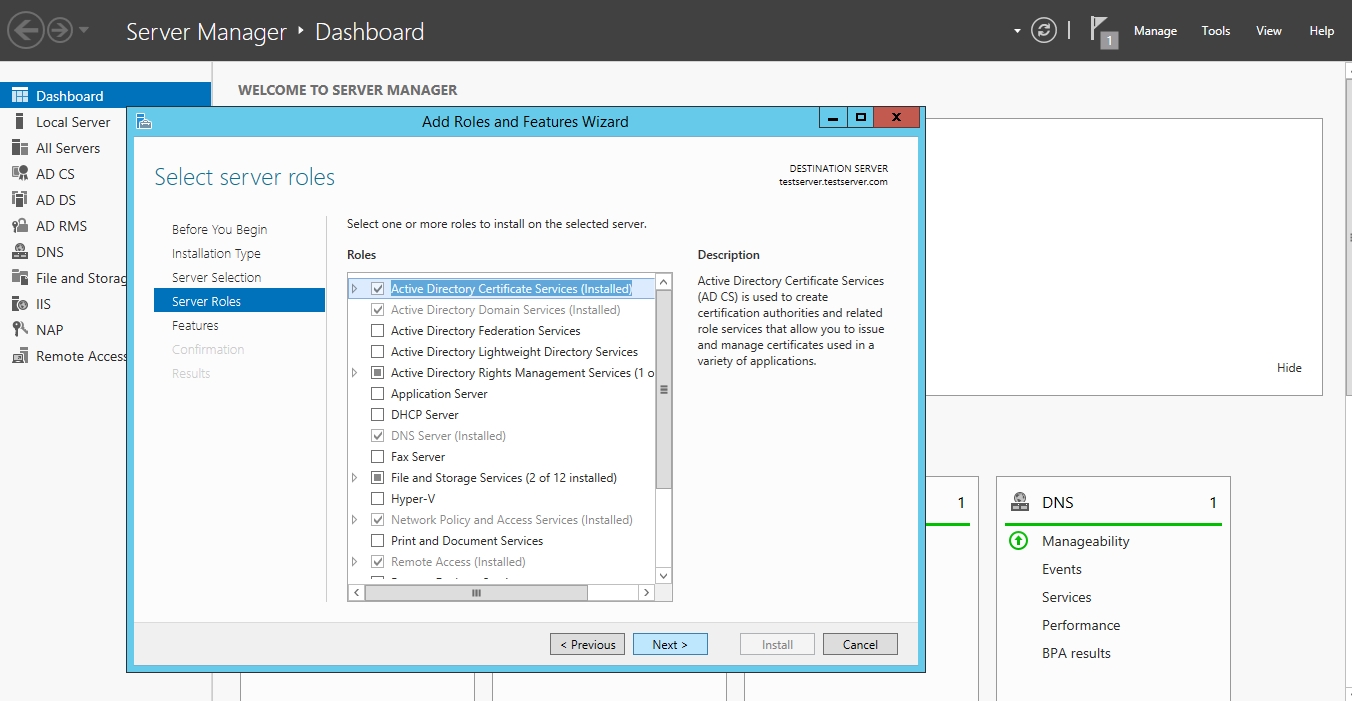Expand Network Policy and Access Services node
This screenshot has width=1352, height=701.
354,519
